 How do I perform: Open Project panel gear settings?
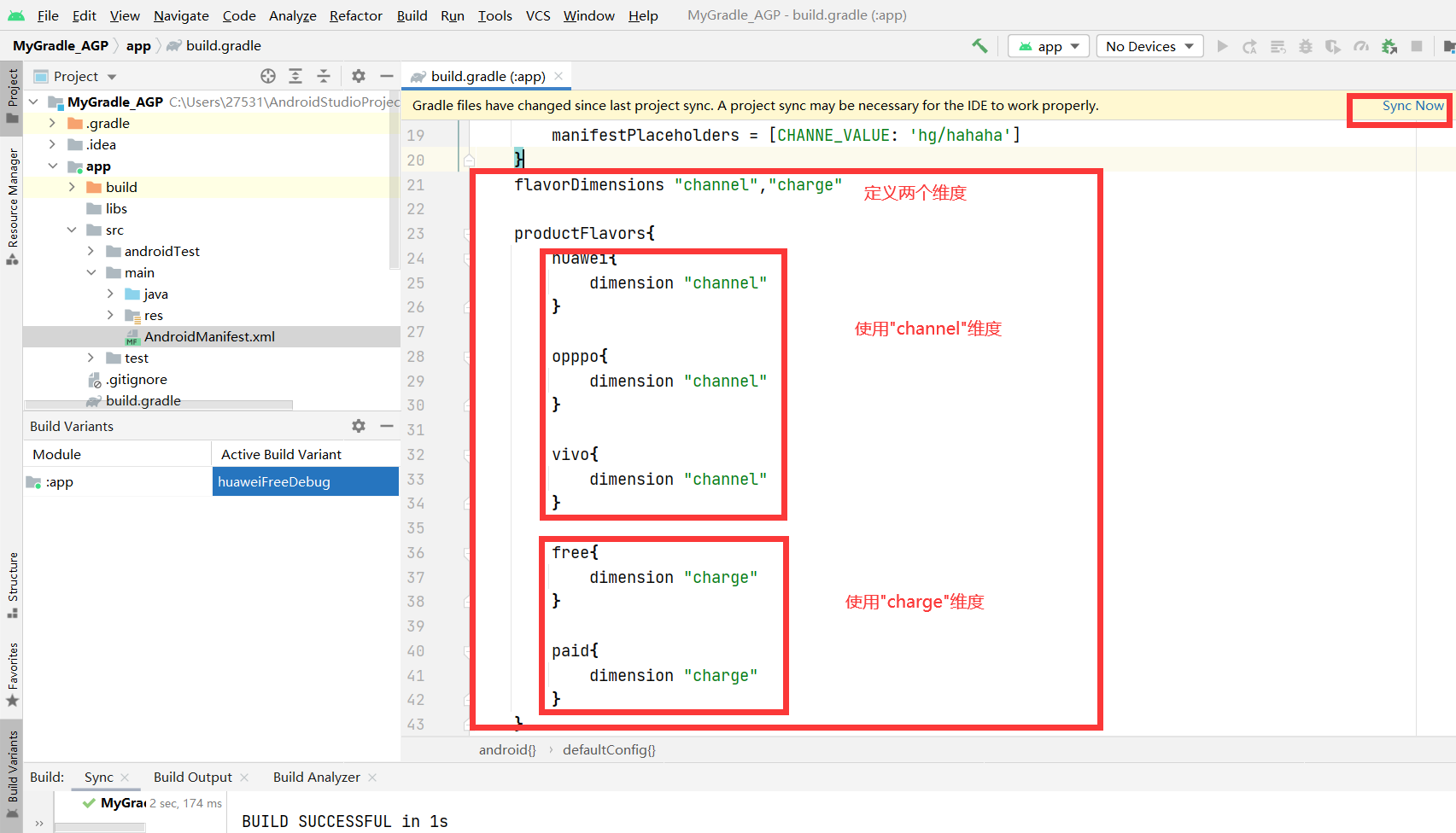click(x=359, y=76)
